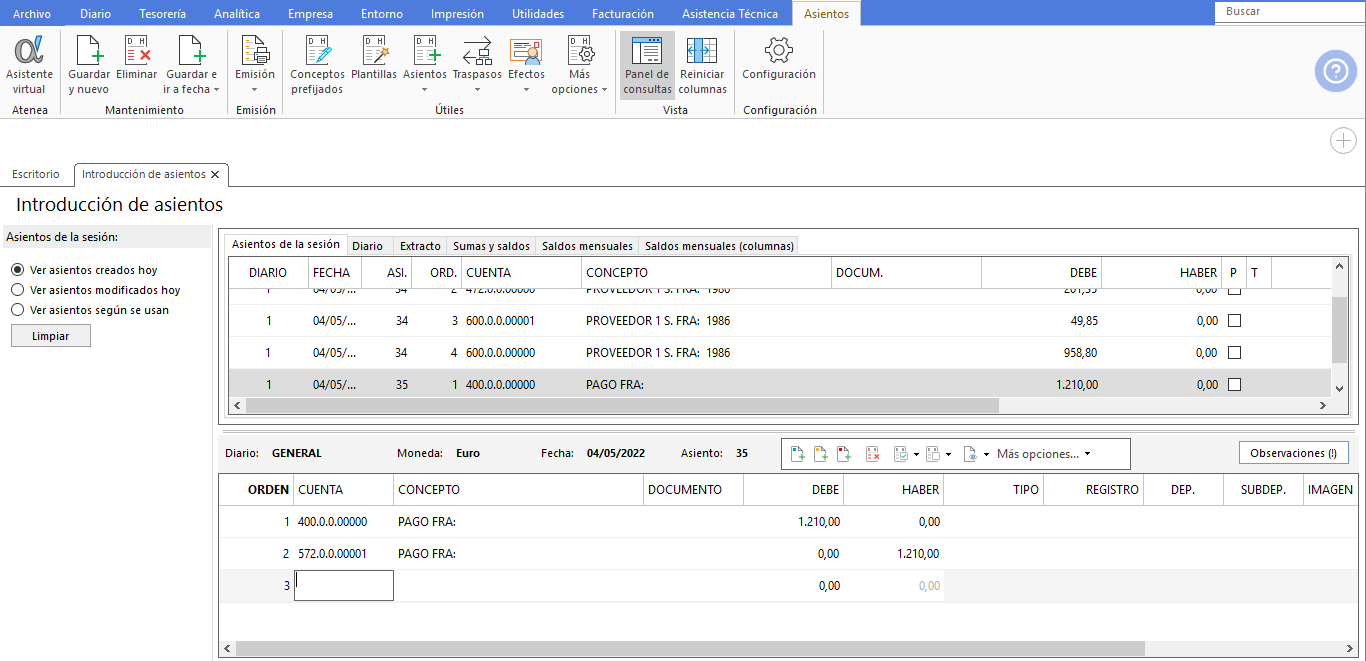
Task: Click the FECHA column header
Action: 333,272
